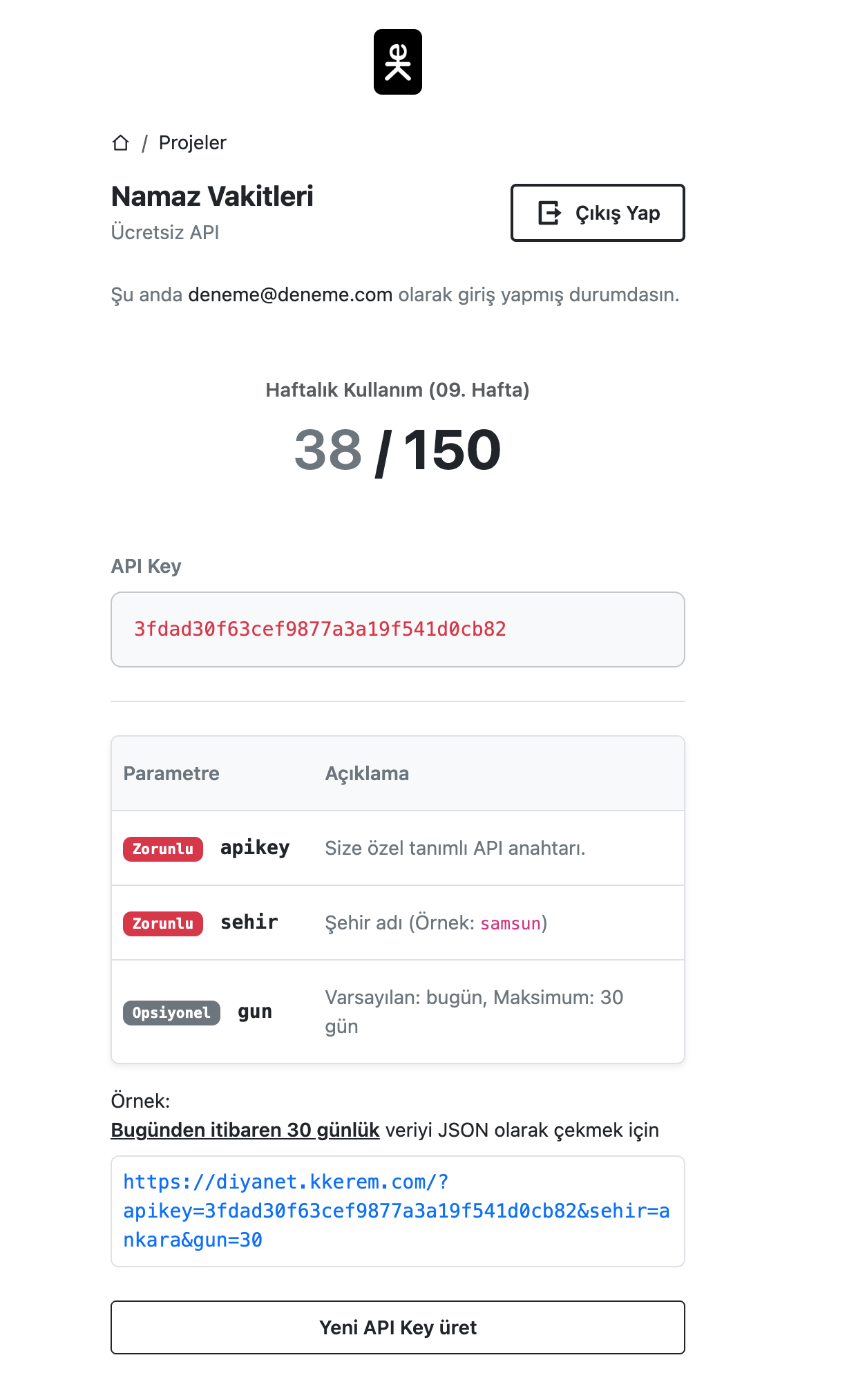Viewport: 847px width, 1400px height.
Task: Click the gun parameter name
Action: (x=255, y=1012)
